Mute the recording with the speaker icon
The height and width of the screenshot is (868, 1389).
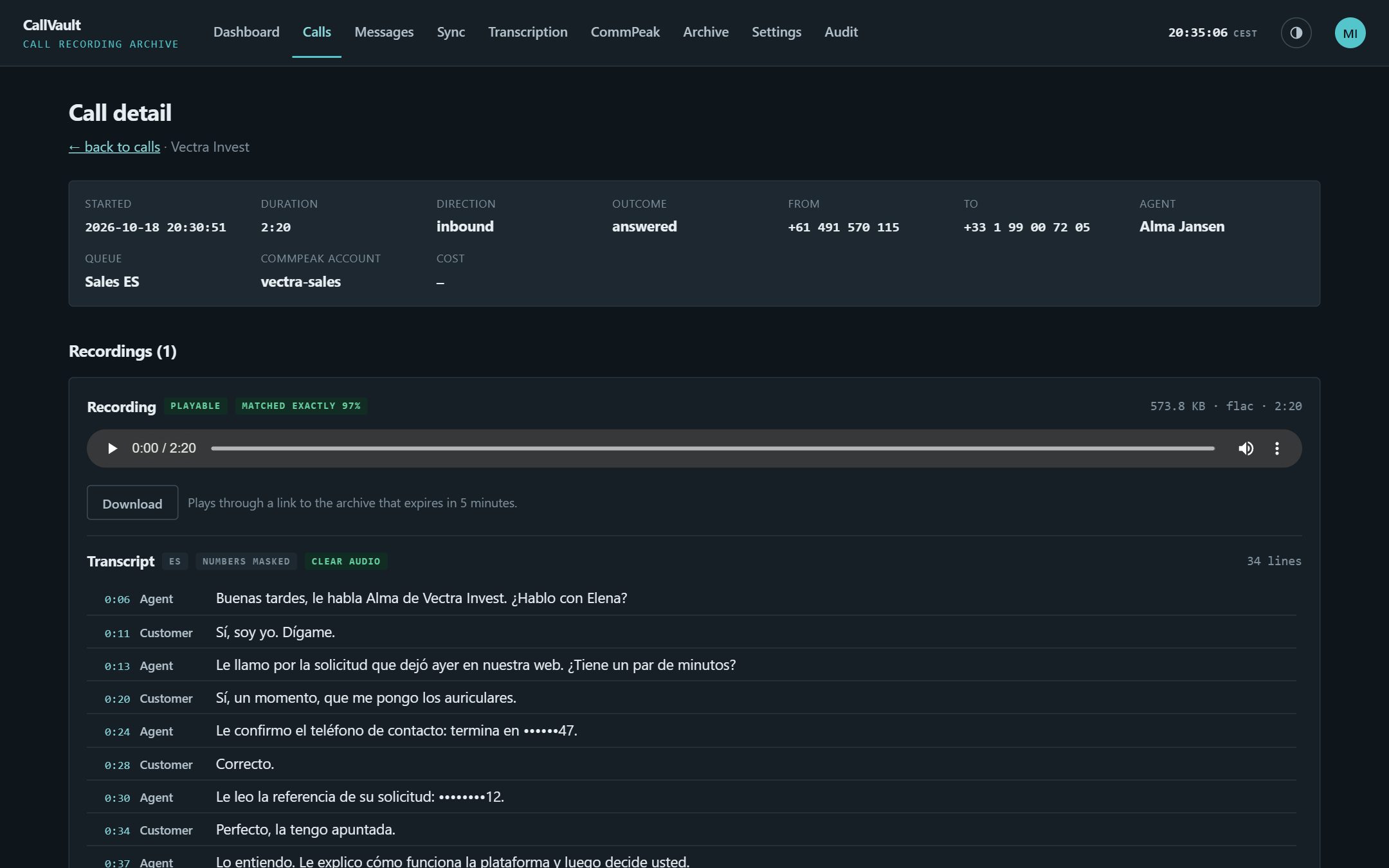pyautogui.click(x=1246, y=448)
